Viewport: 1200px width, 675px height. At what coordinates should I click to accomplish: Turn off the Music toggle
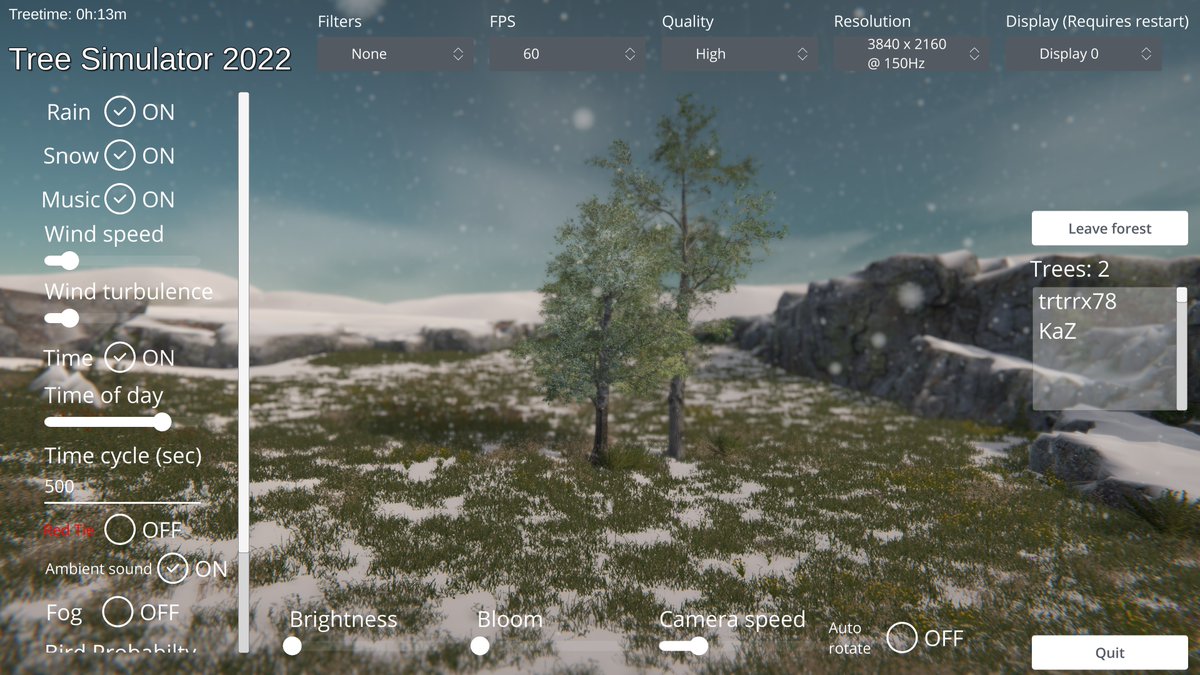tap(119, 199)
